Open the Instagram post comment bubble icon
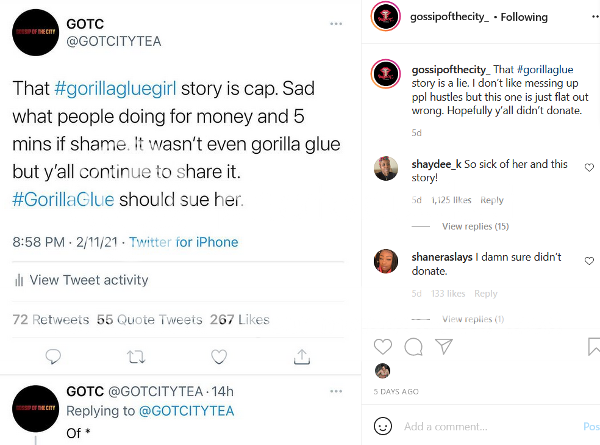Screen dimensions: 600x445 click(x=413, y=347)
